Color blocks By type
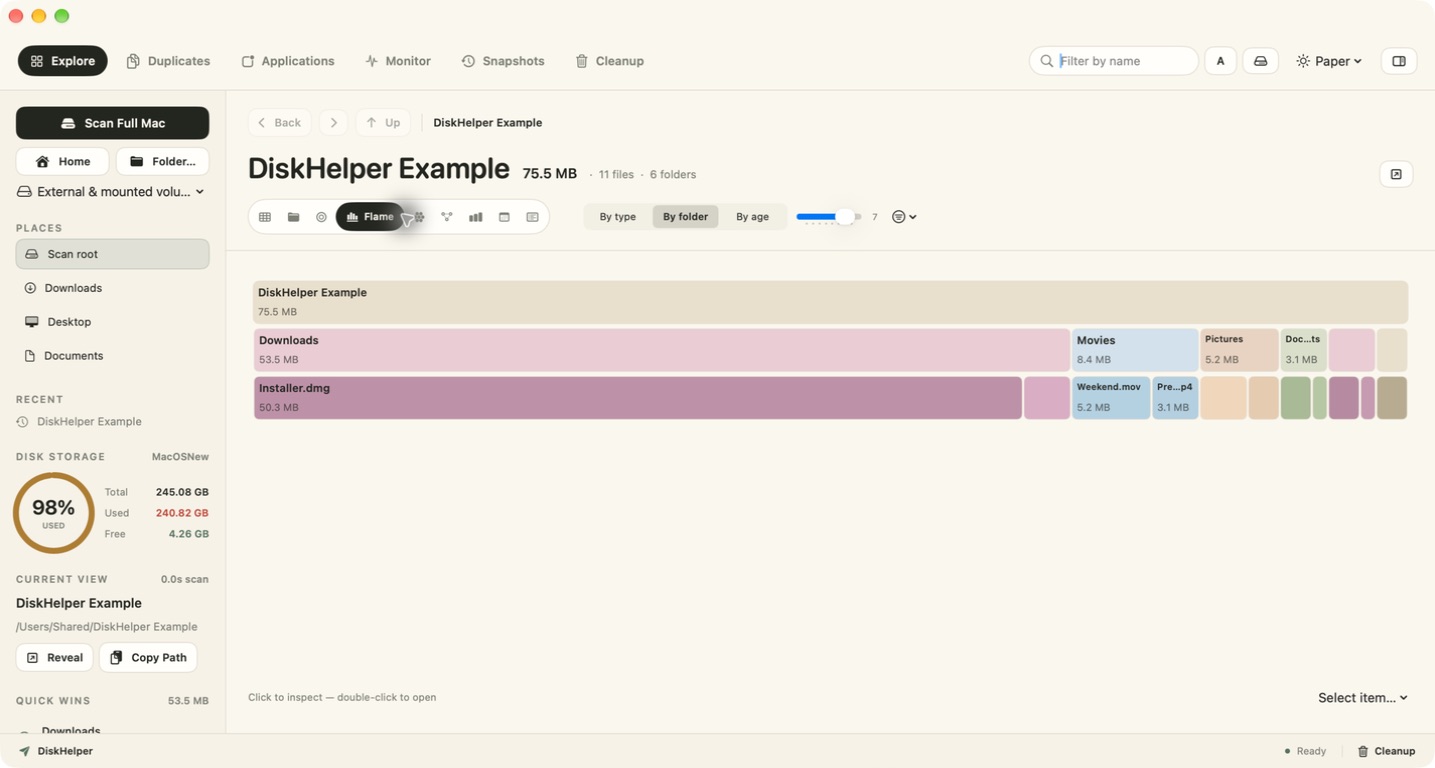The width and height of the screenshot is (1435, 768). coord(618,217)
